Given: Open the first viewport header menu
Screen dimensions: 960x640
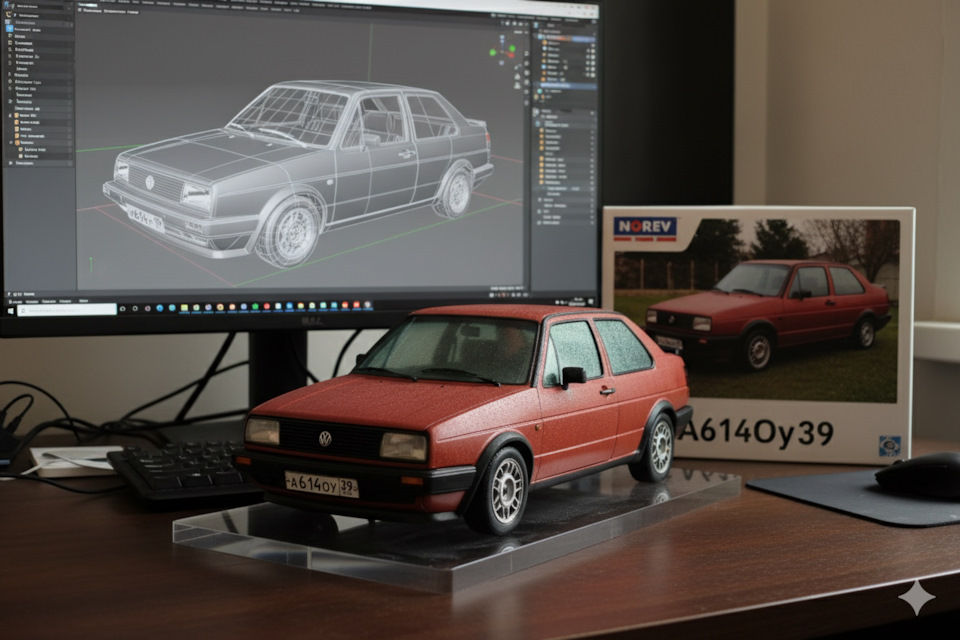Looking at the screenshot, I should (91, 11).
